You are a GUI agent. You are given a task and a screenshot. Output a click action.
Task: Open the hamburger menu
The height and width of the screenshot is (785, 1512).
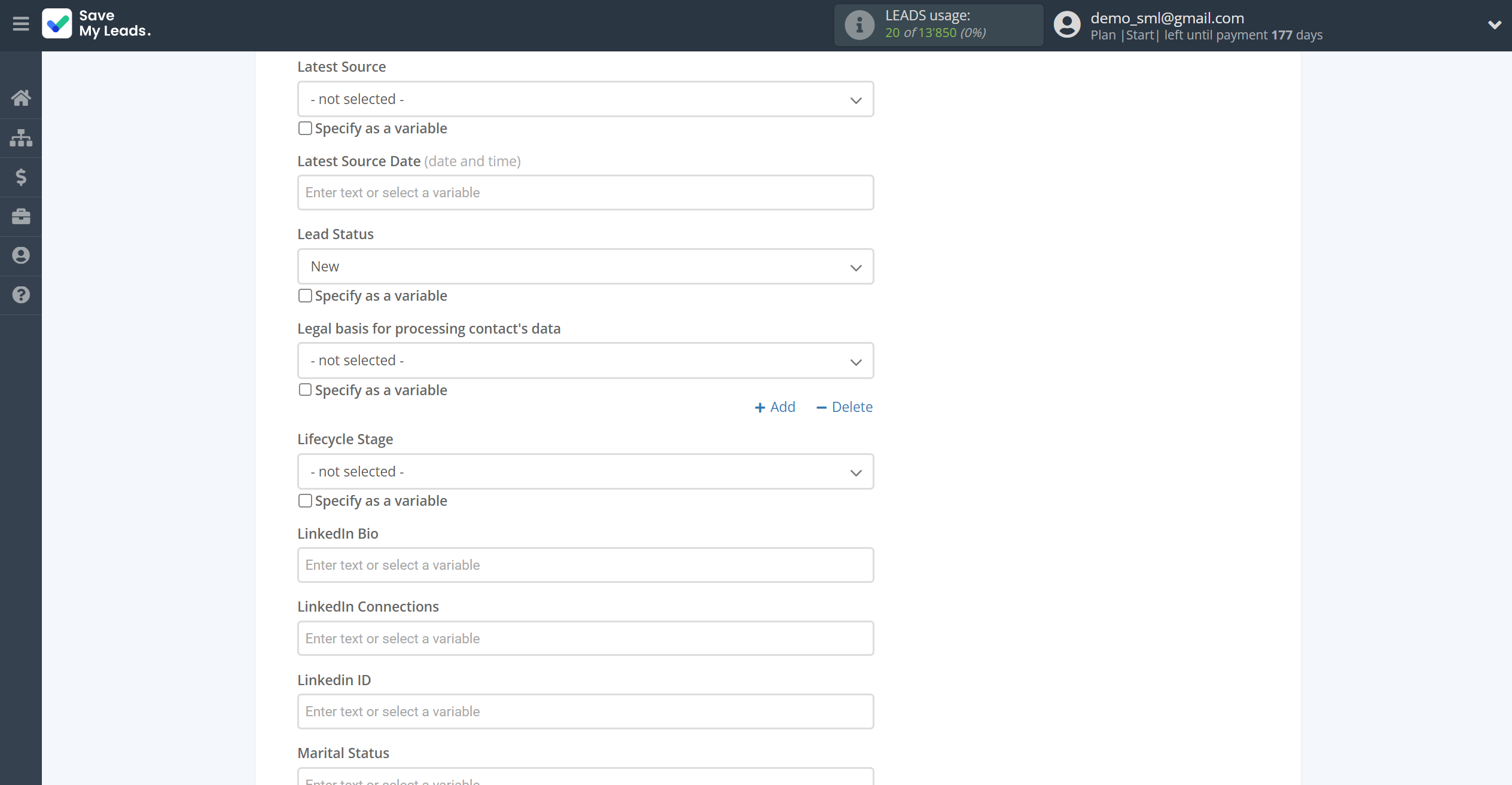(21, 24)
